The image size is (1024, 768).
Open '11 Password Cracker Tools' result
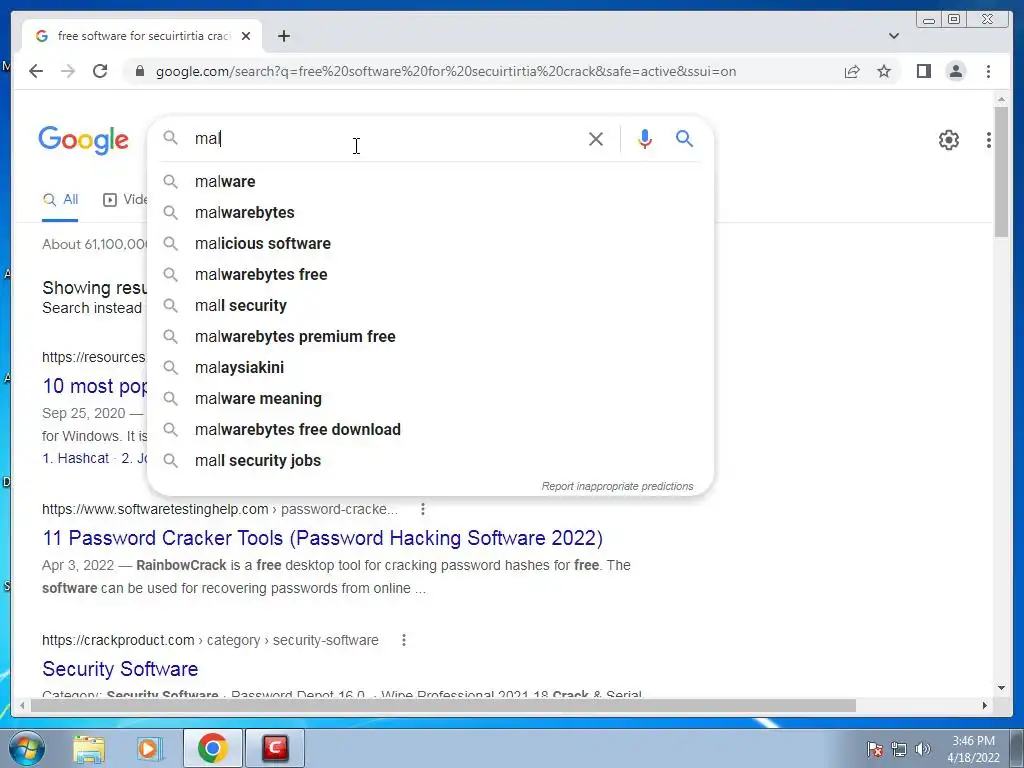pyautogui.click(x=323, y=538)
